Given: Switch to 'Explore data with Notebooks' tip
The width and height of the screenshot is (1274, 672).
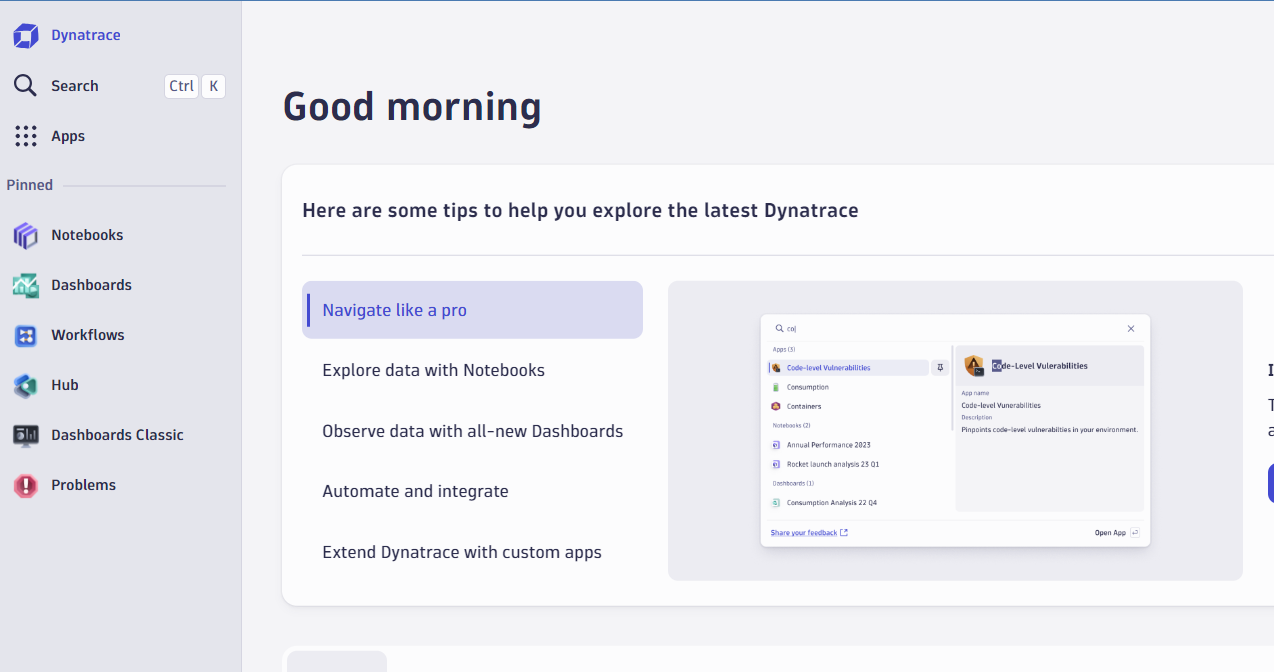Looking at the screenshot, I should (x=433, y=370).
